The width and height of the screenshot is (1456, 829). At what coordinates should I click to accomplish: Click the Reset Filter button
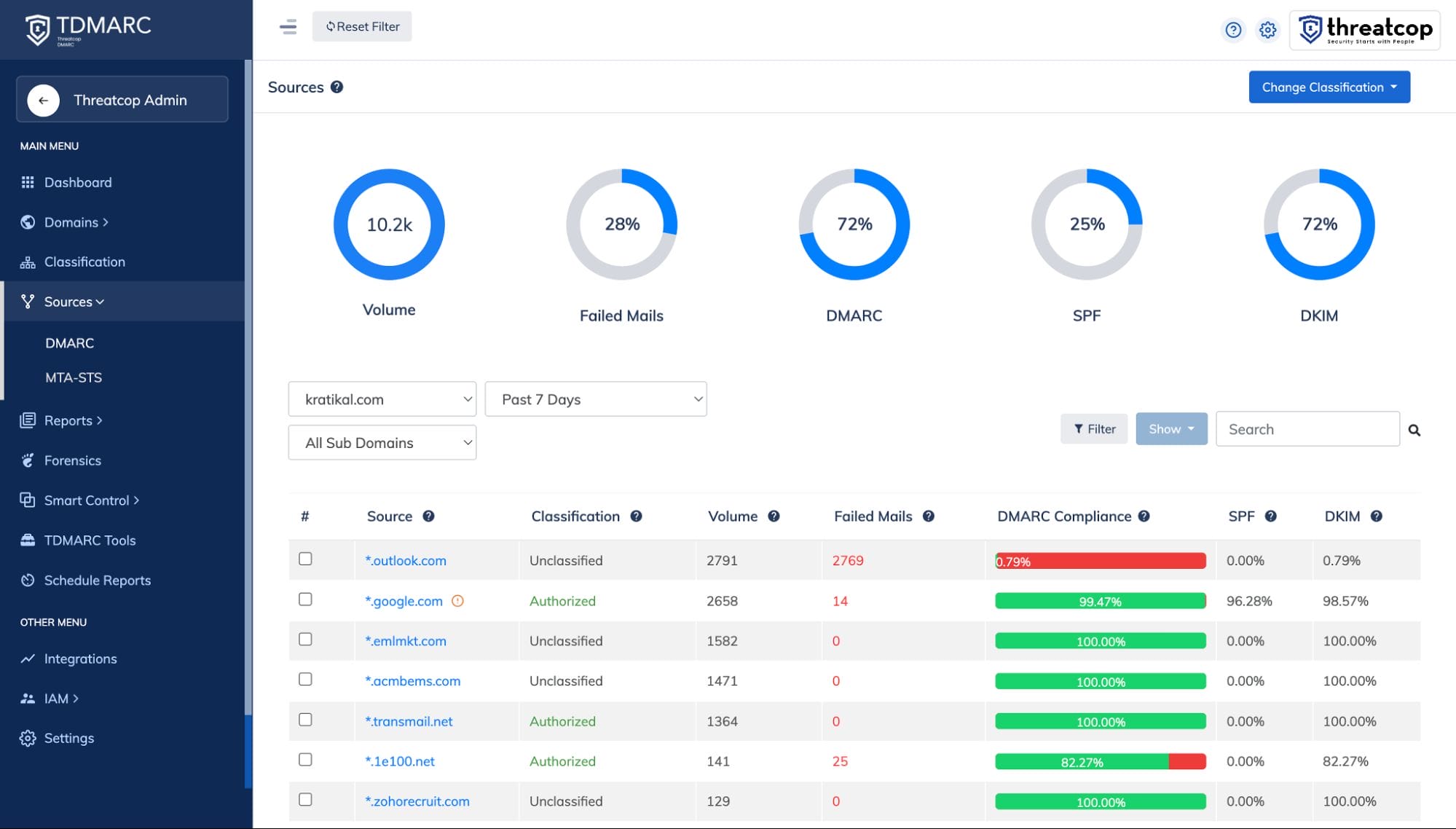click(x=362, y=27)
